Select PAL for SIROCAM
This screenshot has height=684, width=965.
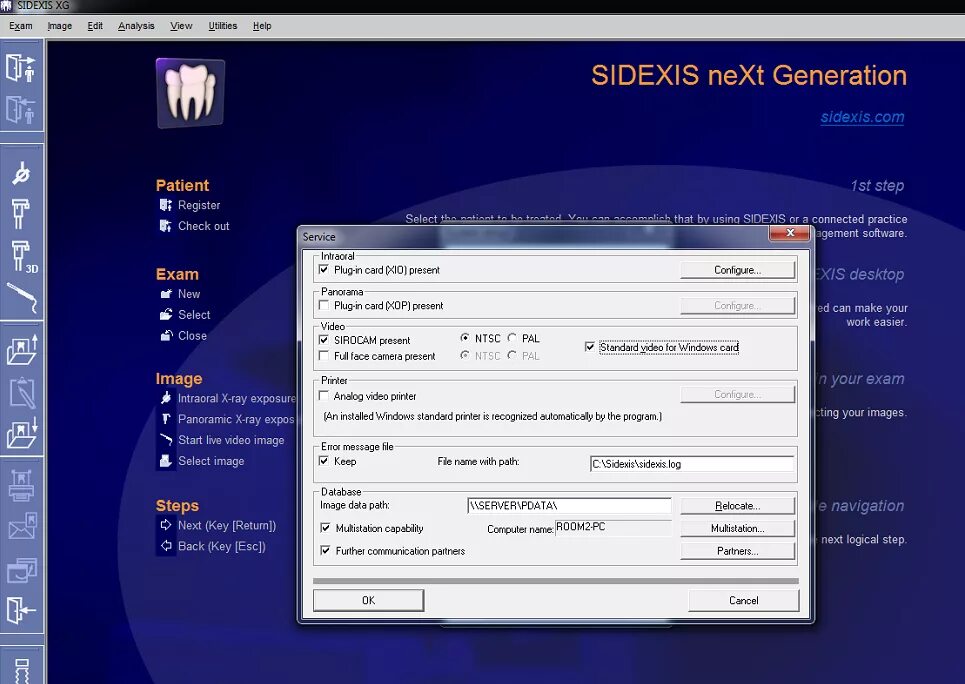pyautogui.click(x=512, y=338)
